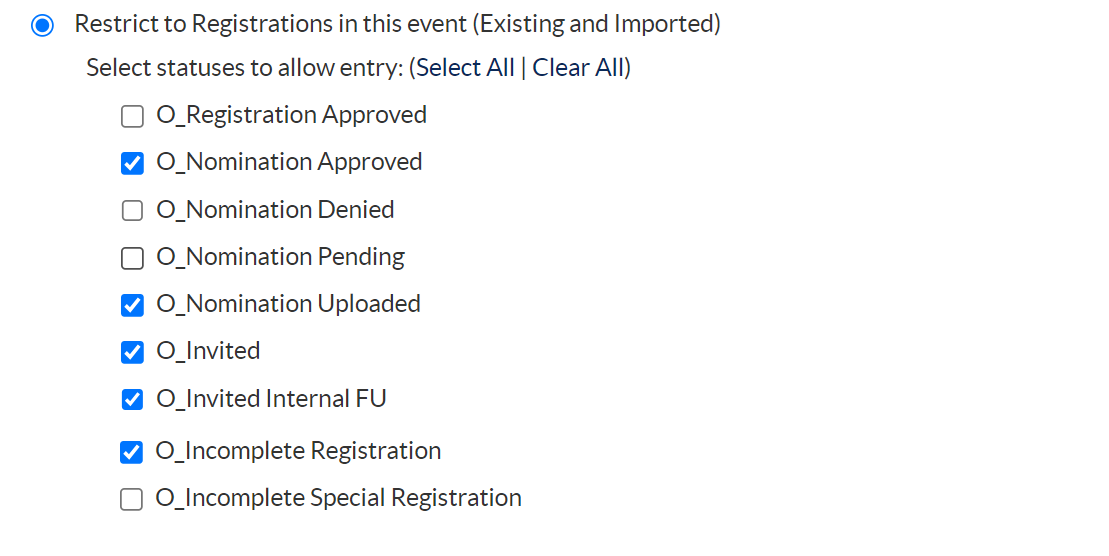Click the 'O_Nomination Approved' label text
This screenshot has width=1109, height=556.
[x=289, y=162]
